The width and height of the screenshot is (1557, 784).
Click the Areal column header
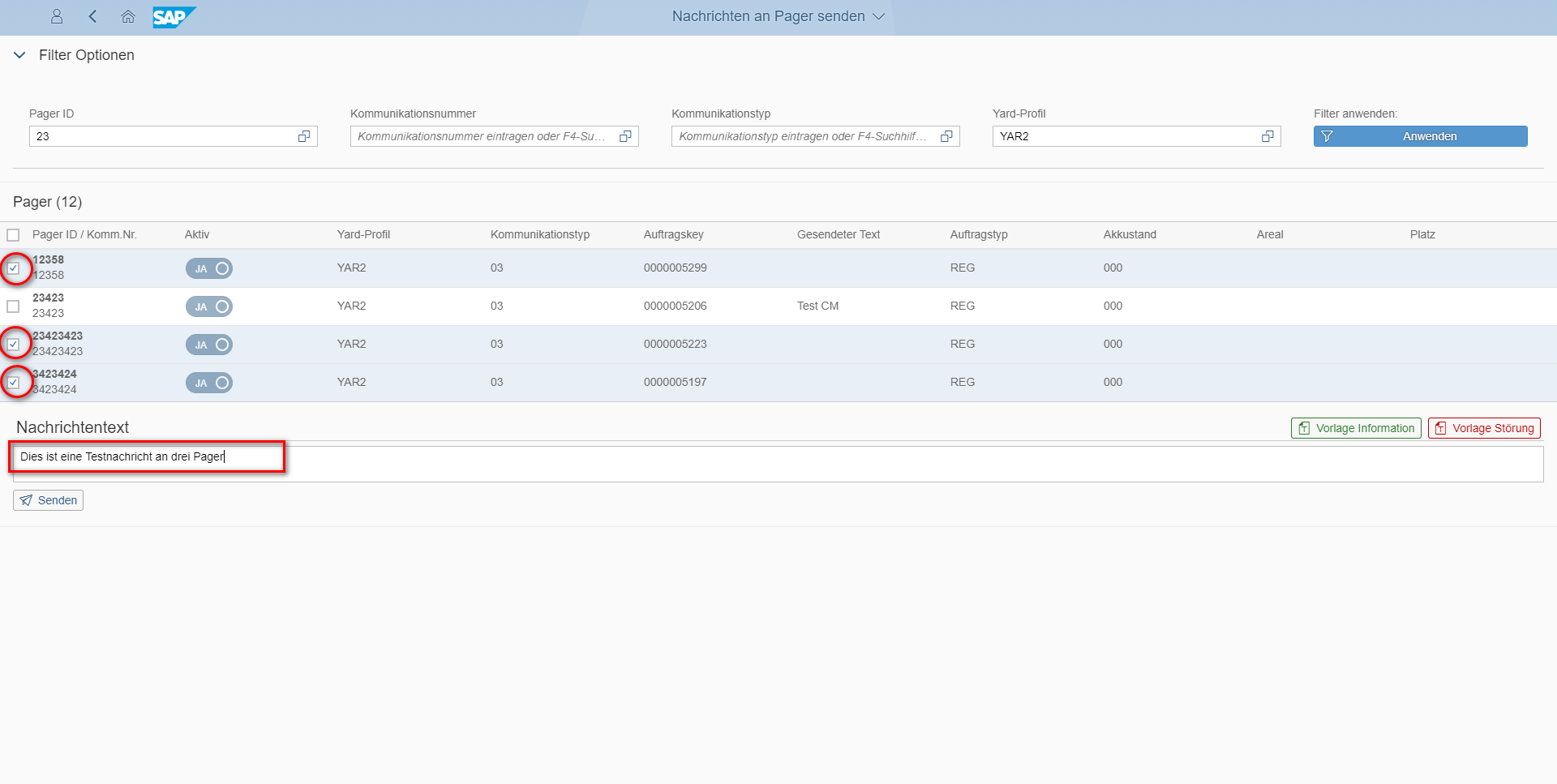[x=1270, y=234]
